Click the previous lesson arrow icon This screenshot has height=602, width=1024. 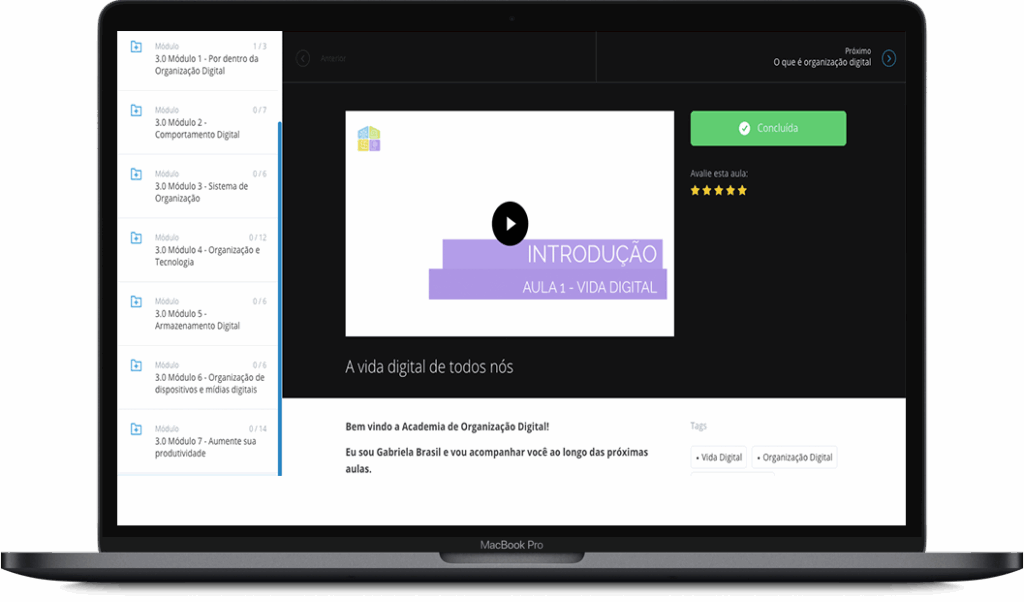coord(303,58)
